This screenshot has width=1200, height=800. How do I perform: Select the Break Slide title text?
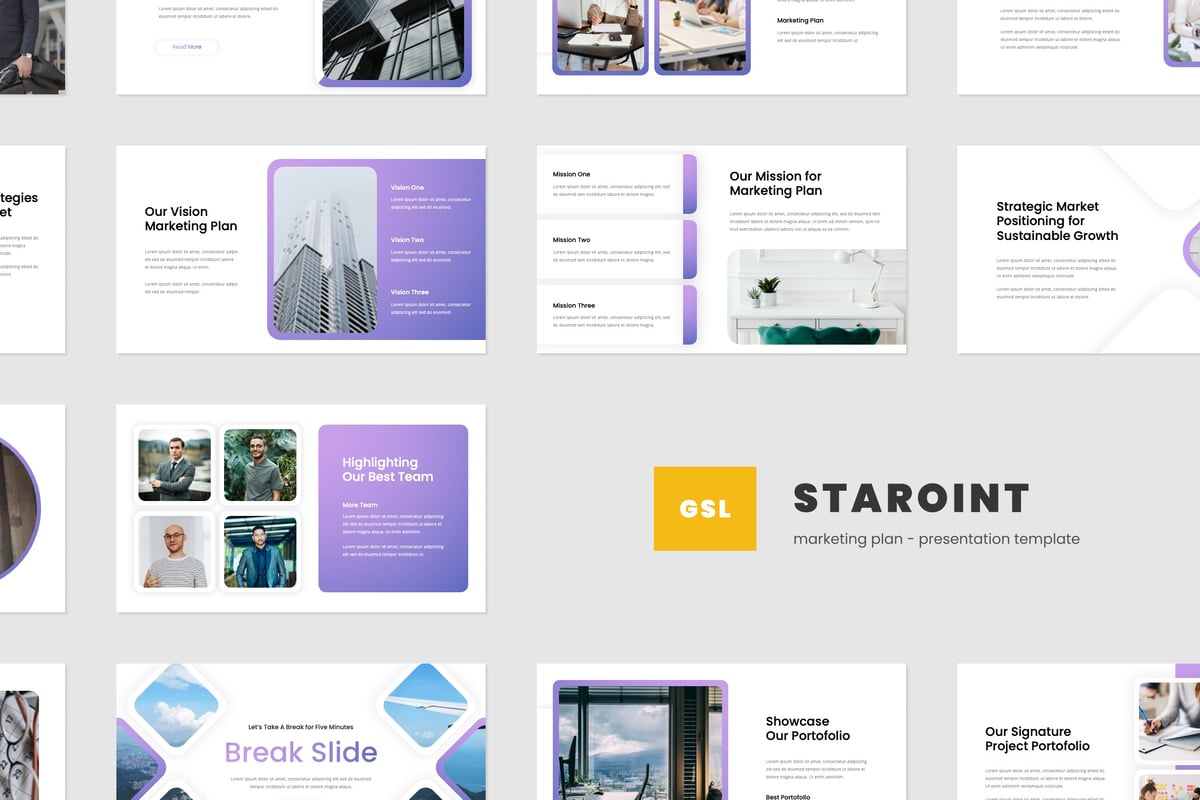pos(301,752)
